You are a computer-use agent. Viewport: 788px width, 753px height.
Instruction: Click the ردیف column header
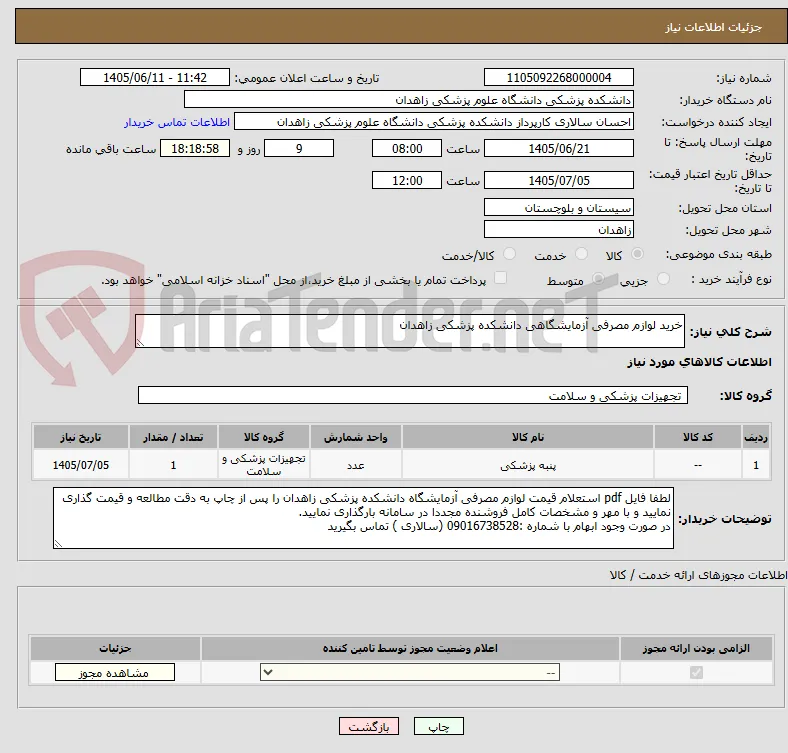756,437
